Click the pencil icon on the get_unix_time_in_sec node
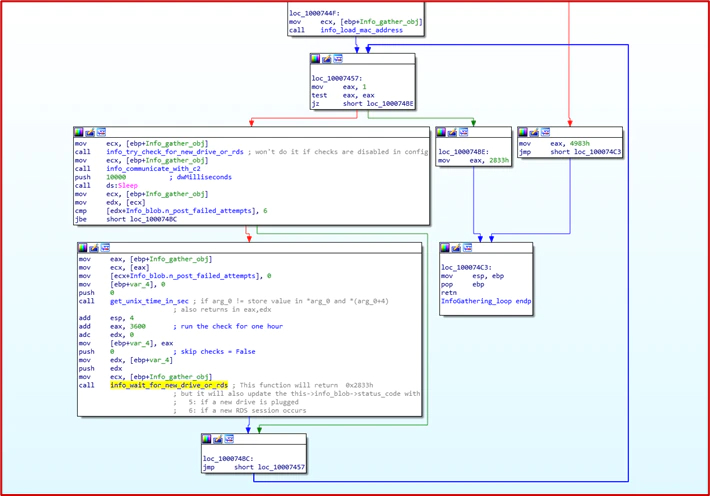This screenshot has width=710, height=496. point(94,247)
